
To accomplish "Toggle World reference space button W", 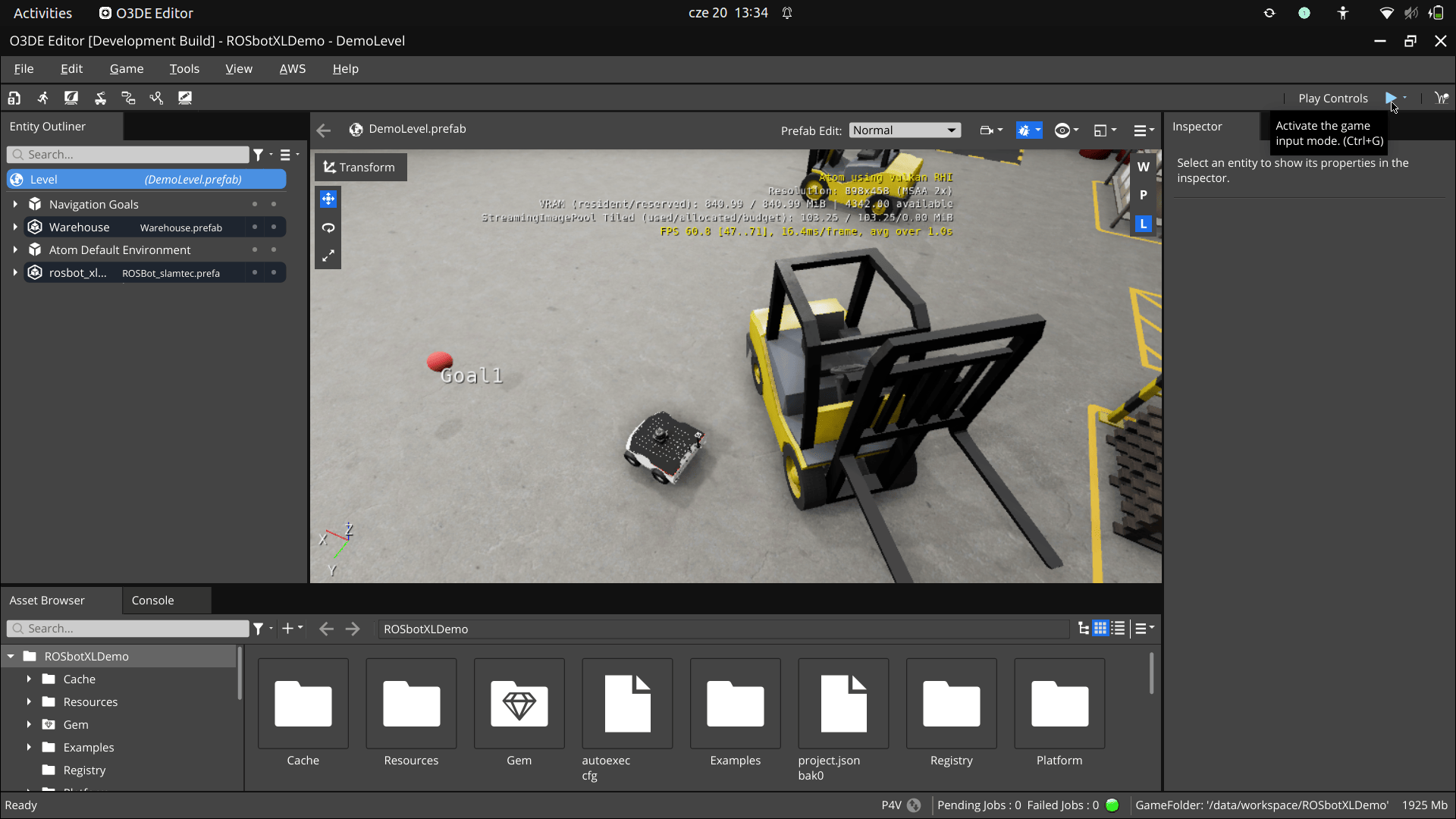I will click(x=1144, y=167).
